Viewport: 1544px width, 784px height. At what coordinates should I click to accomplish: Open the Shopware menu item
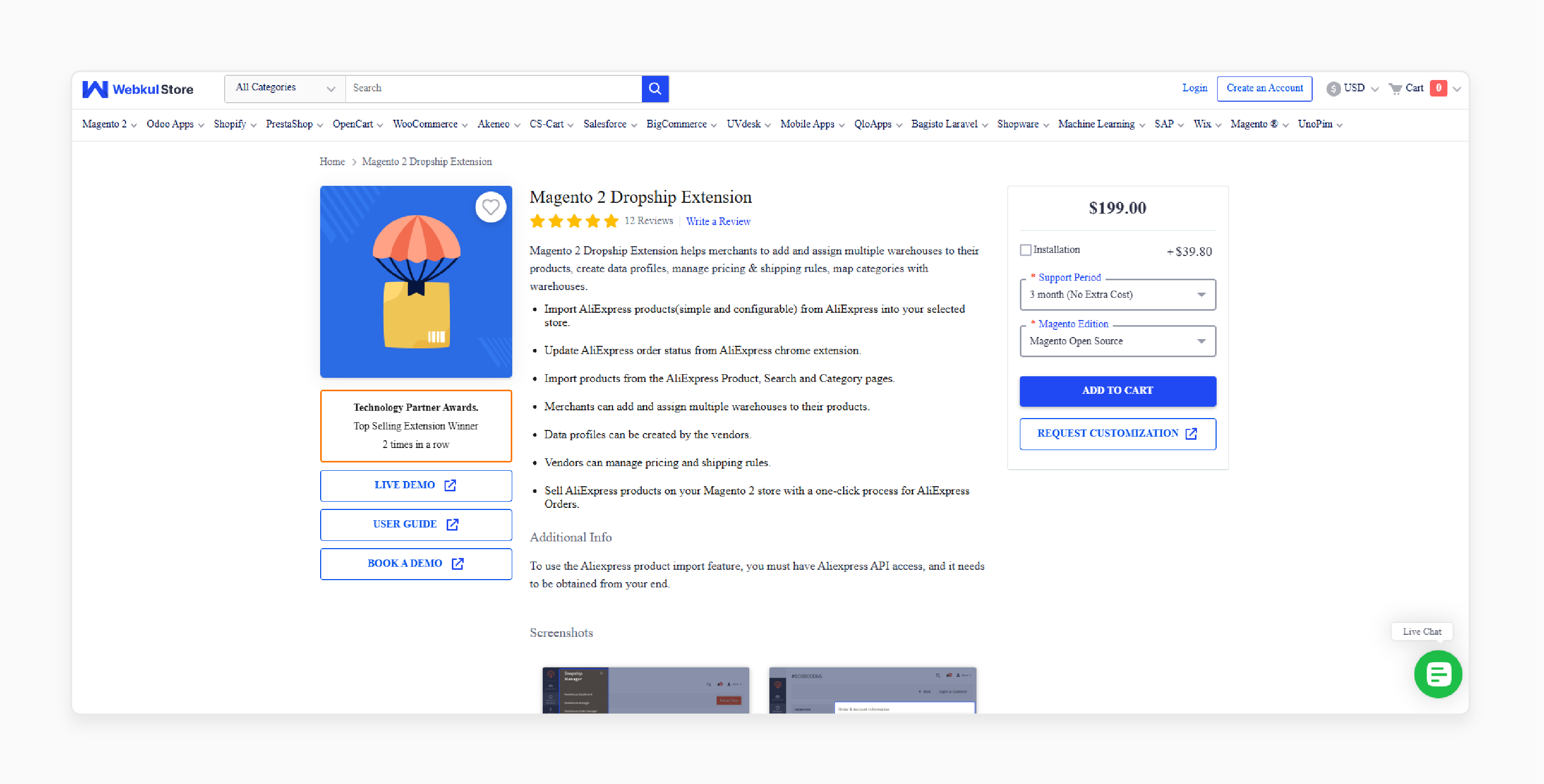coord(1022,124)
